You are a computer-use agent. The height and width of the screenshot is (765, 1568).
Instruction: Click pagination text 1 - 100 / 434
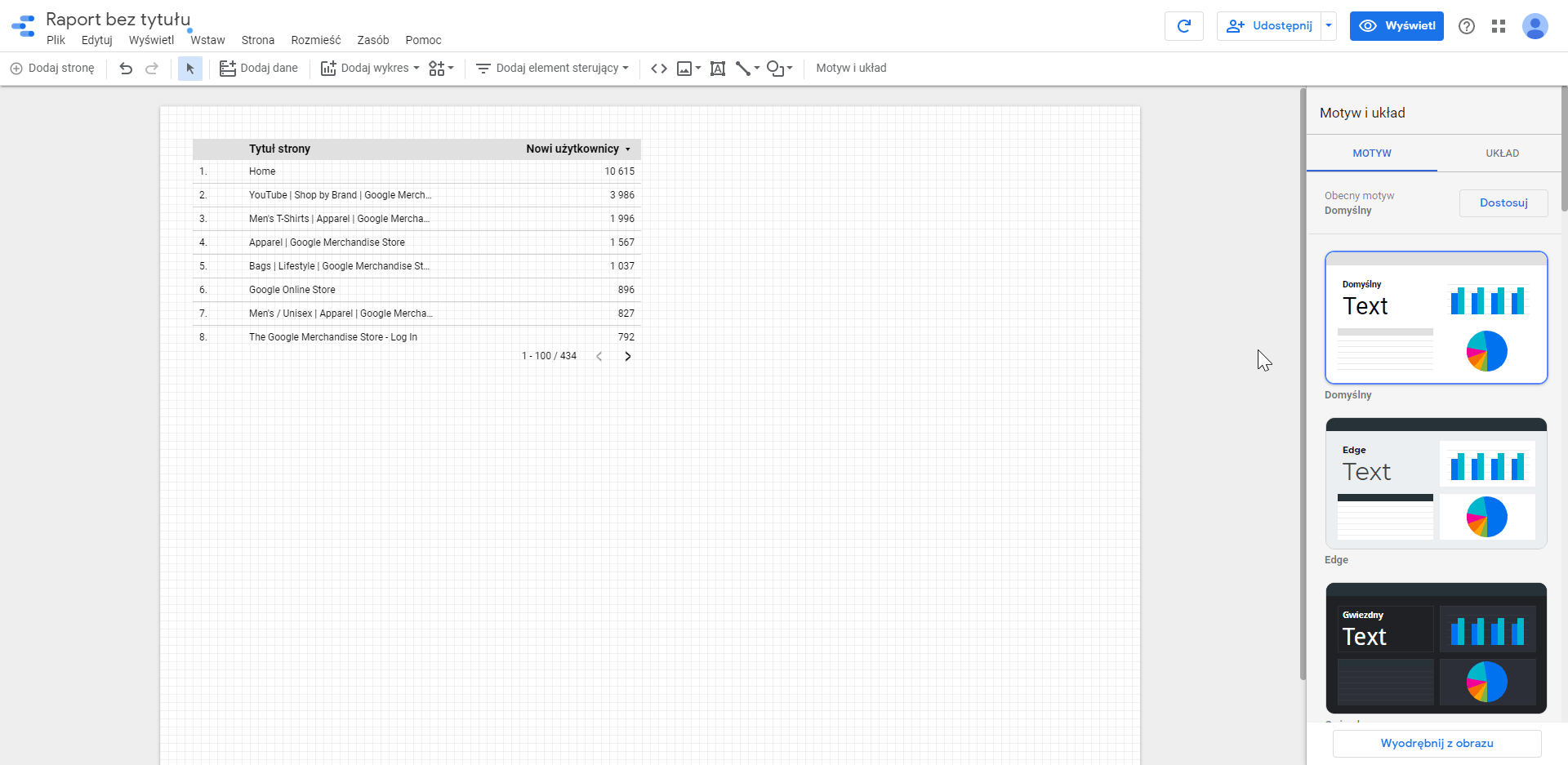pos(549,356)
